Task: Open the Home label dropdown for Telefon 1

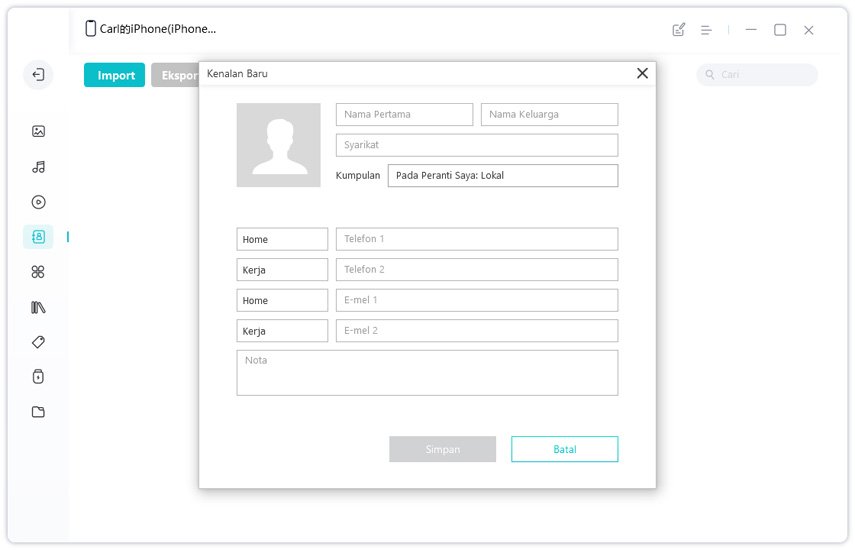Action: [282, 239]
